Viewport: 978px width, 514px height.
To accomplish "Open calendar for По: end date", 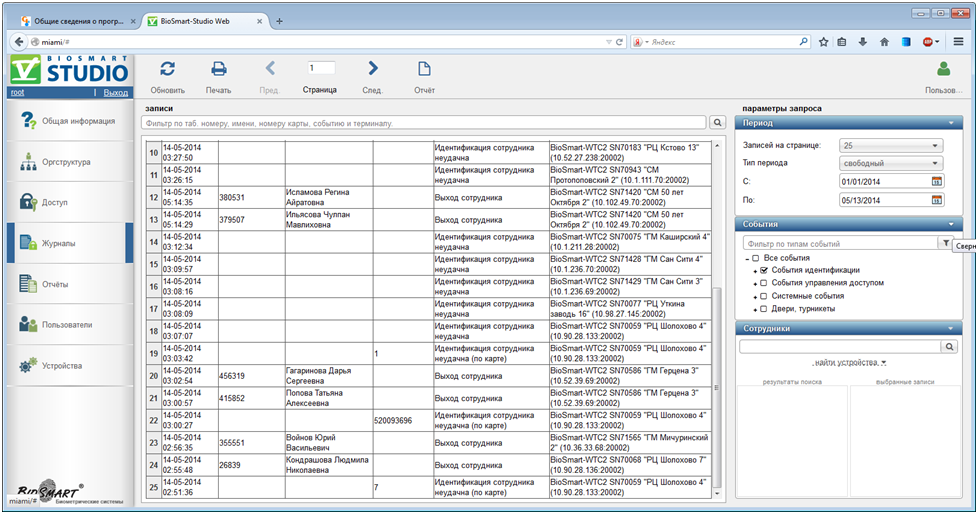I will (x=936, y=200).
